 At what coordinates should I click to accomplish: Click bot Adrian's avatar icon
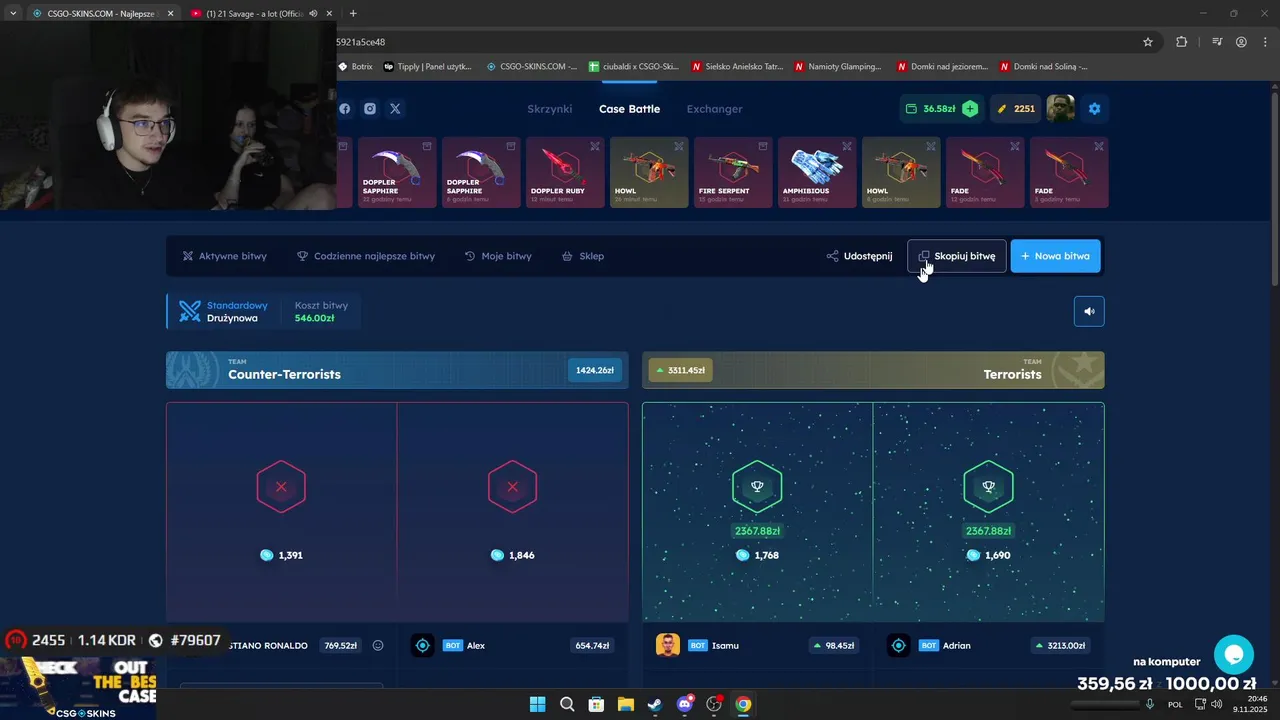pos(899,646)
